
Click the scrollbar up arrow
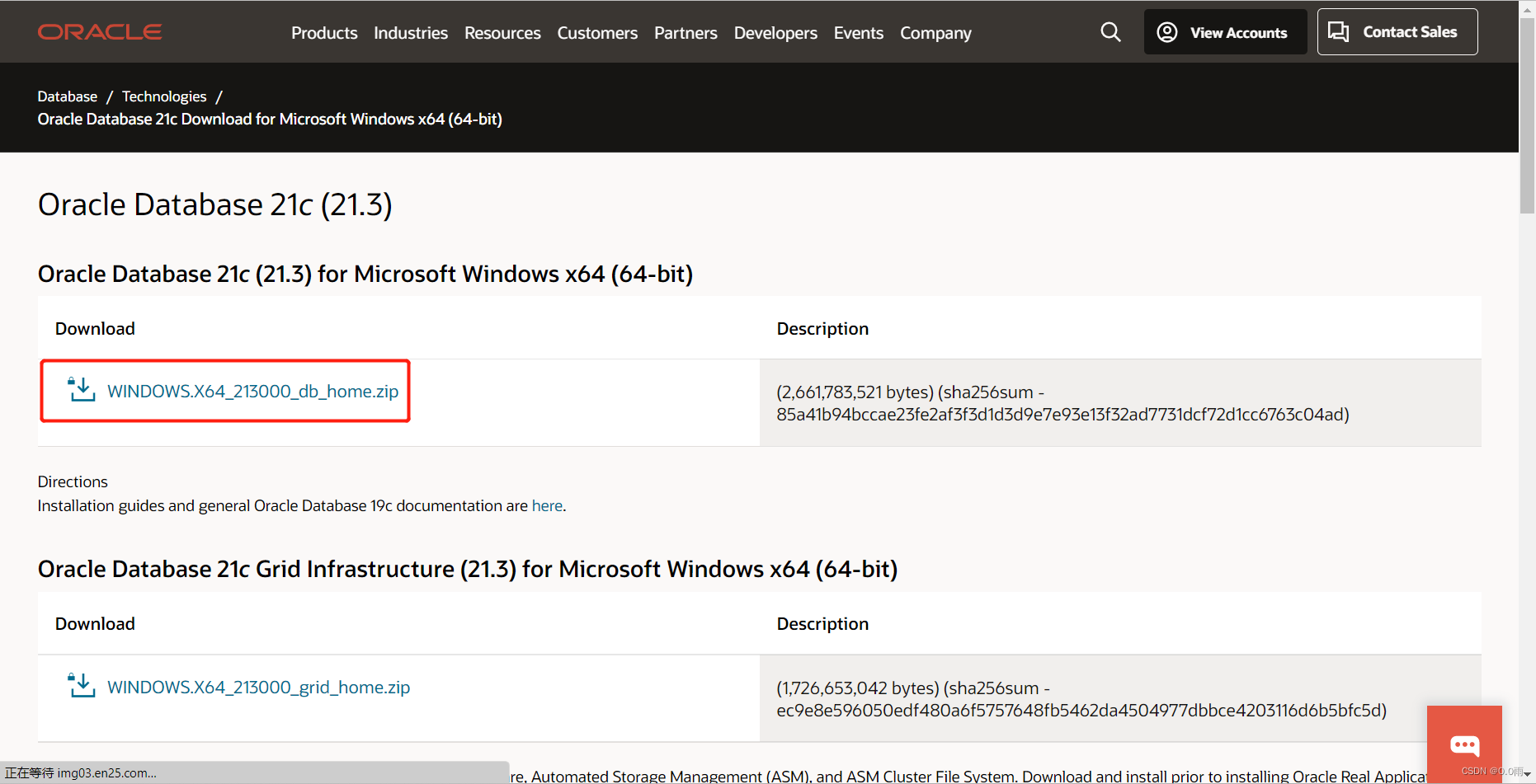pyautogui.click(x=1525, y=8)
